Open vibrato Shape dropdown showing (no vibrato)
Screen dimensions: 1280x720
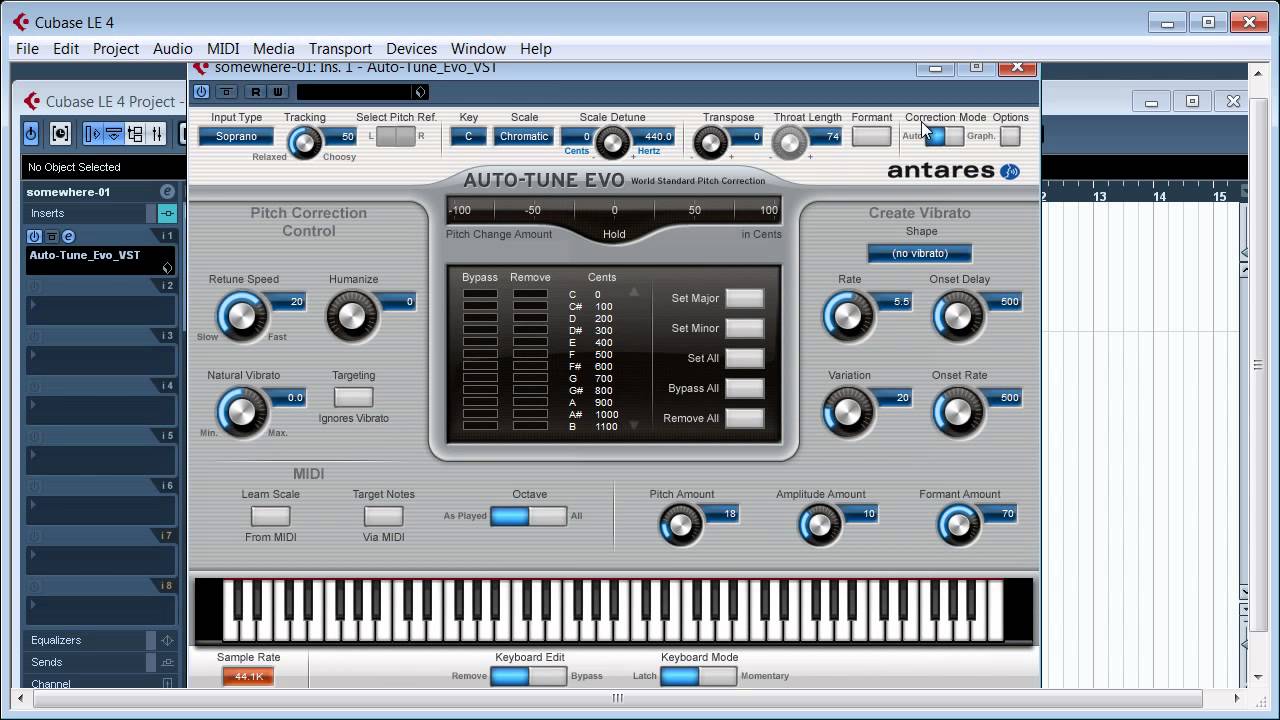point(920,254)
